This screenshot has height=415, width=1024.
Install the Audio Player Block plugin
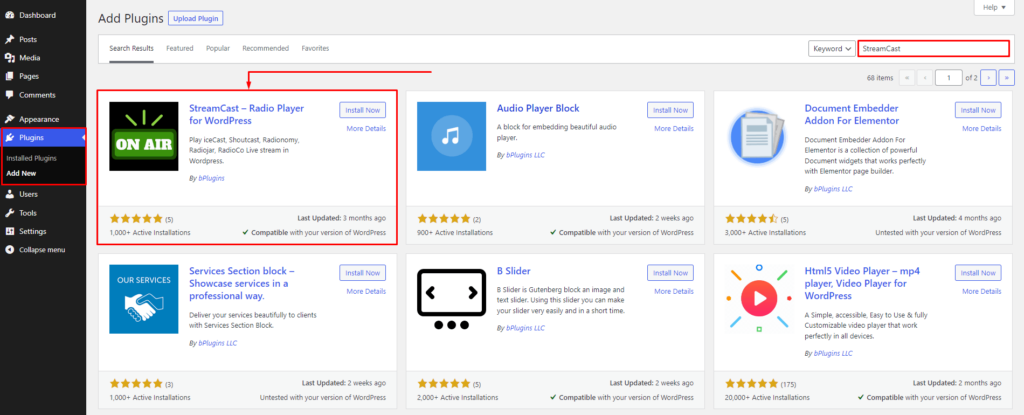click(670, 110)
